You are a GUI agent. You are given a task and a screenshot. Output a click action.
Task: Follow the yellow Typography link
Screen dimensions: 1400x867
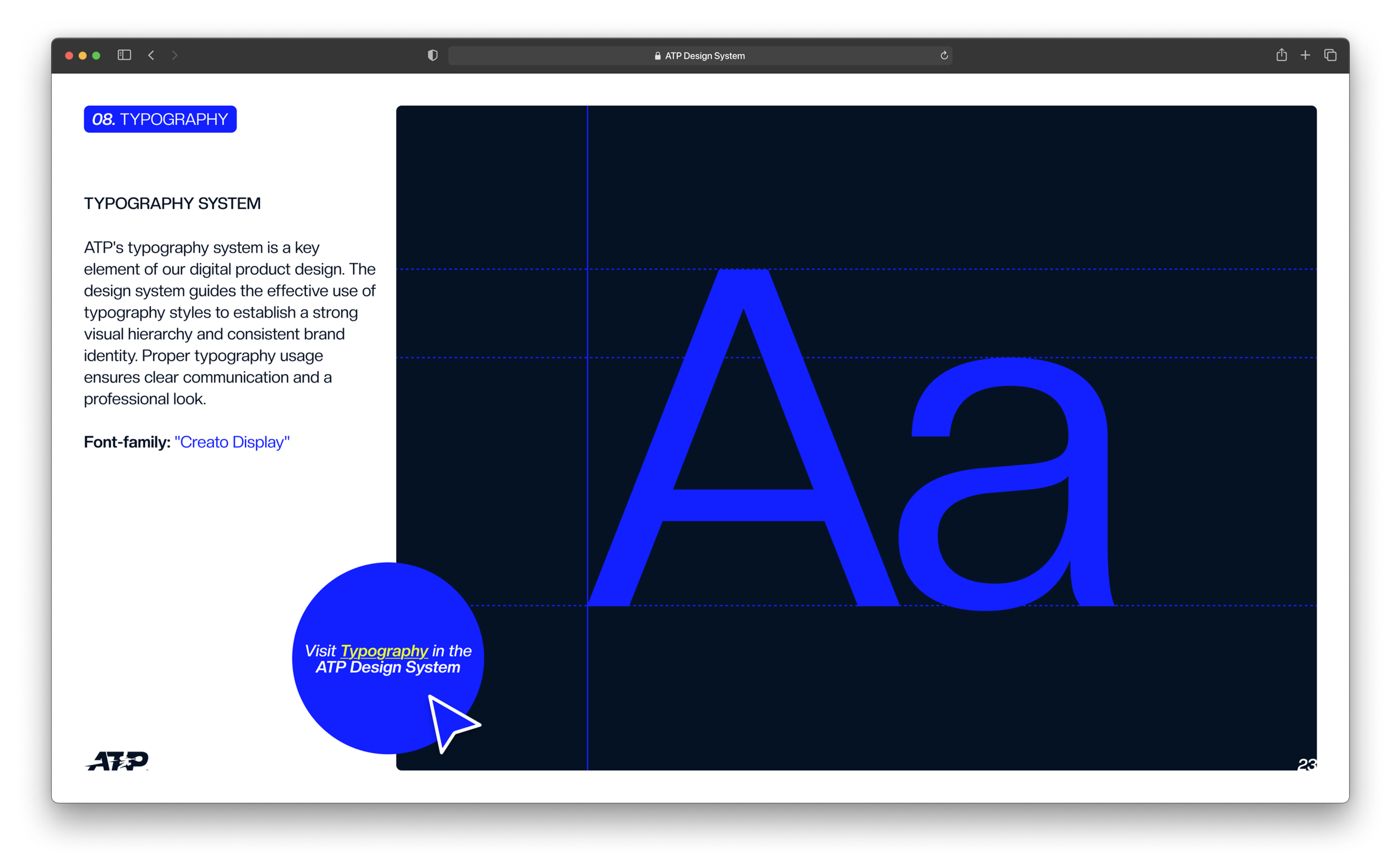(x=384, y=651)
